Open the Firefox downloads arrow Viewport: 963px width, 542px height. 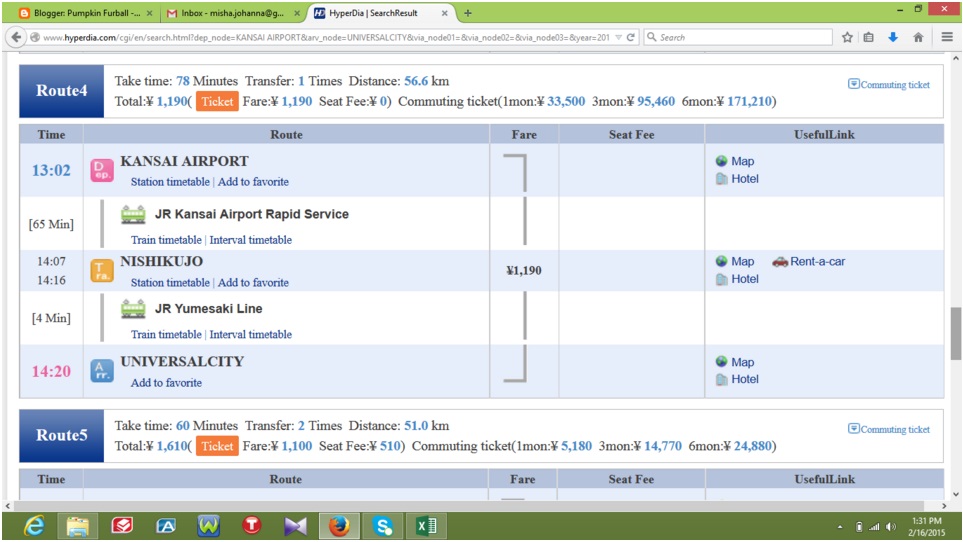point(893,37)
